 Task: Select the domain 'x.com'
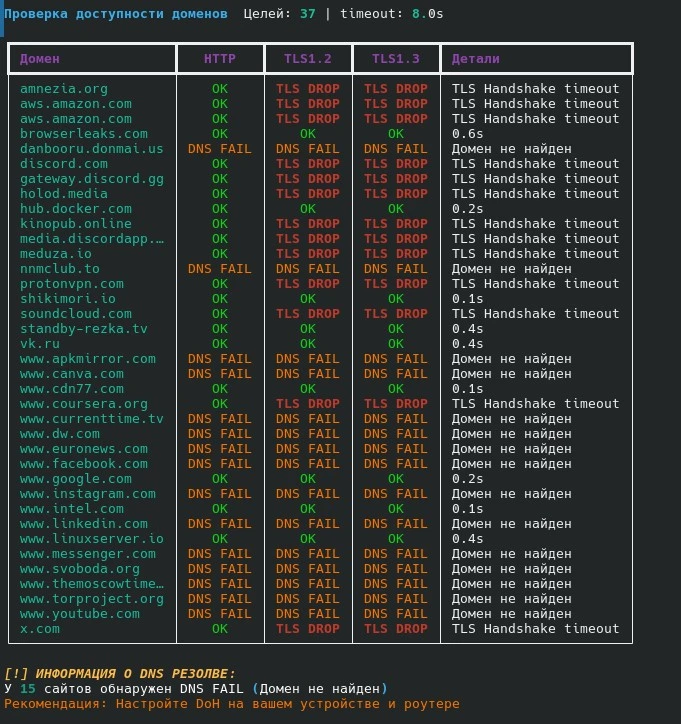[40, 629]
